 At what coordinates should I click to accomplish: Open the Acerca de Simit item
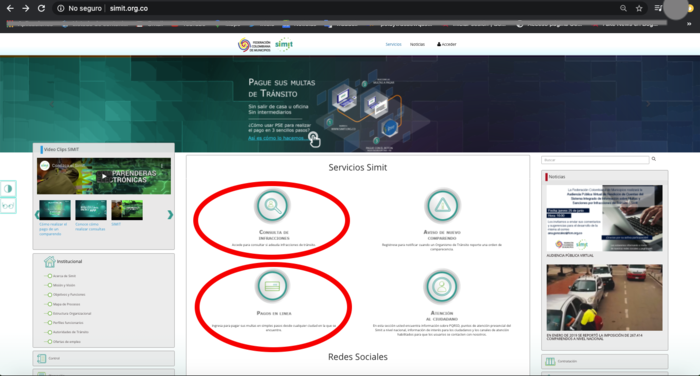pos(64,276)
